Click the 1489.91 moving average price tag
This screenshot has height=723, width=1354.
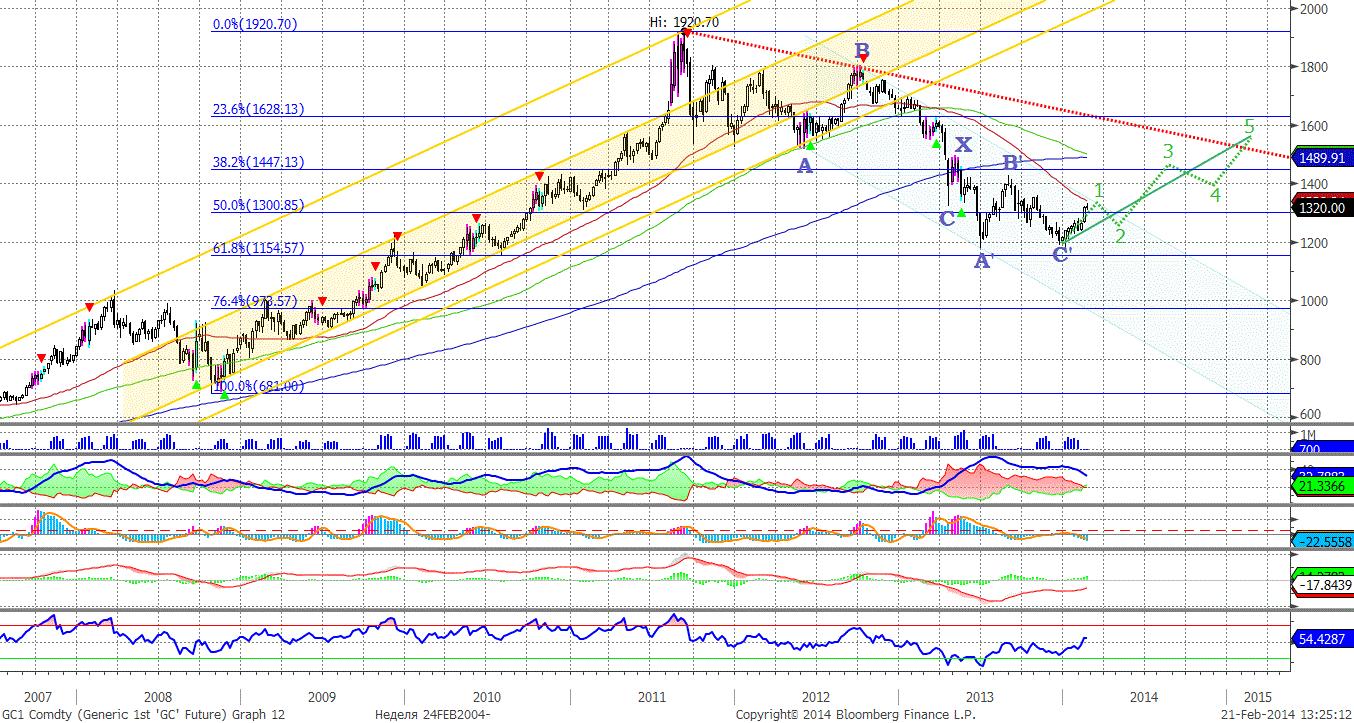[1322, 157]
